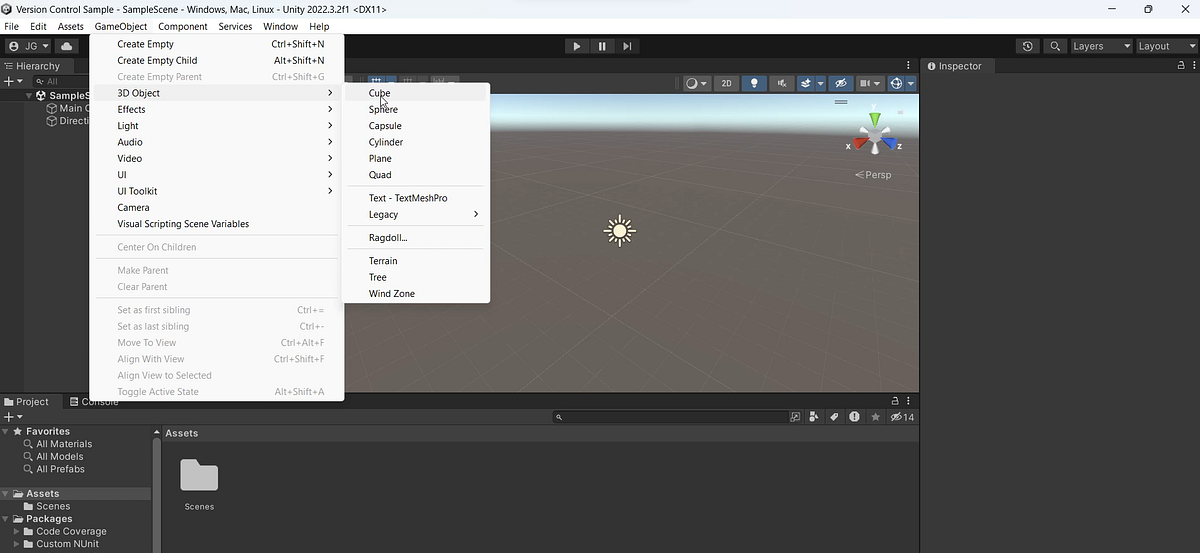Click the Ragdoll... menu entry
The height and width of the screenshot is (553, 1200).
point(416,238)
